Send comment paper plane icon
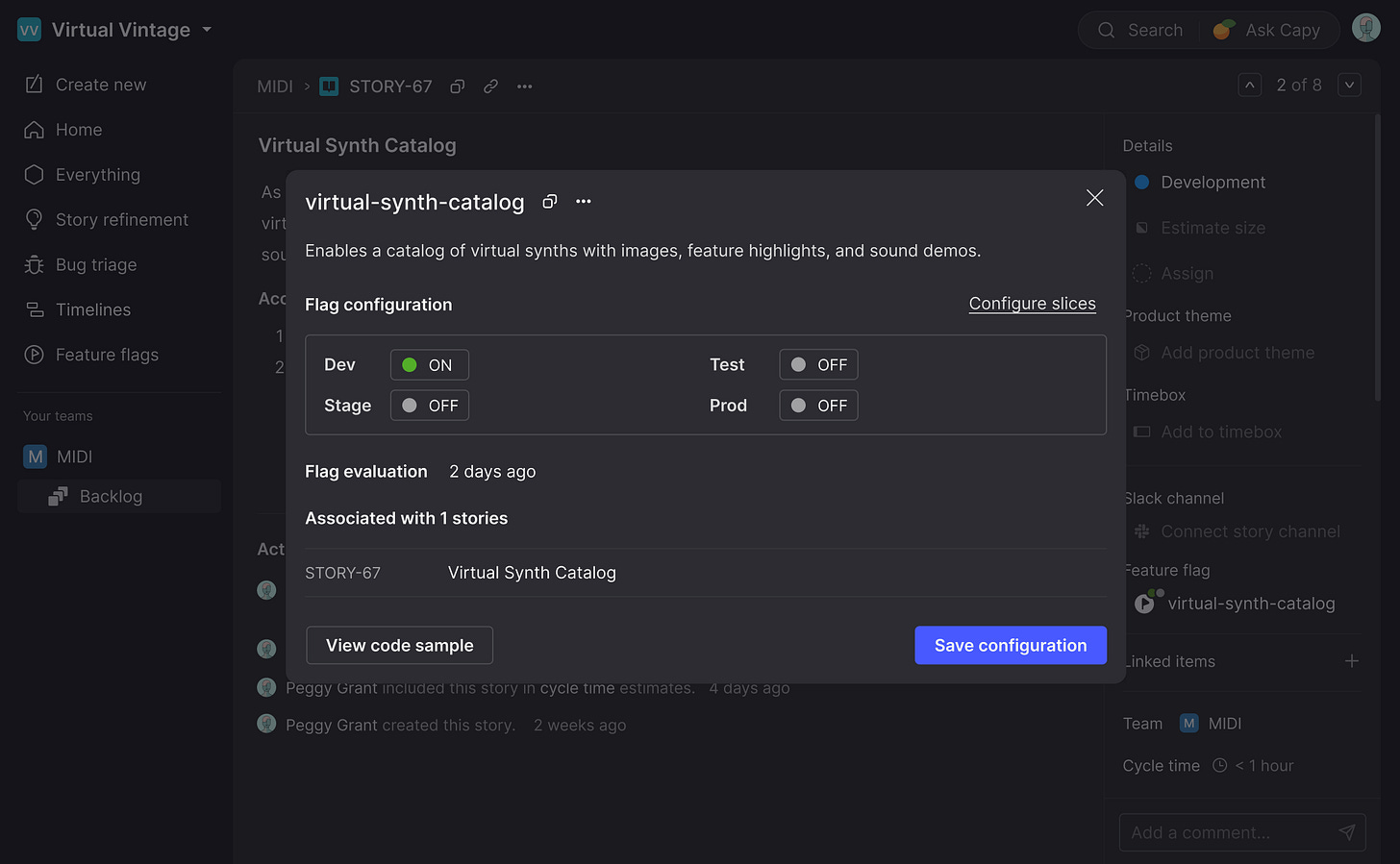The width and height of the screenshot is (1400, 864). (x=1347, y=832)
